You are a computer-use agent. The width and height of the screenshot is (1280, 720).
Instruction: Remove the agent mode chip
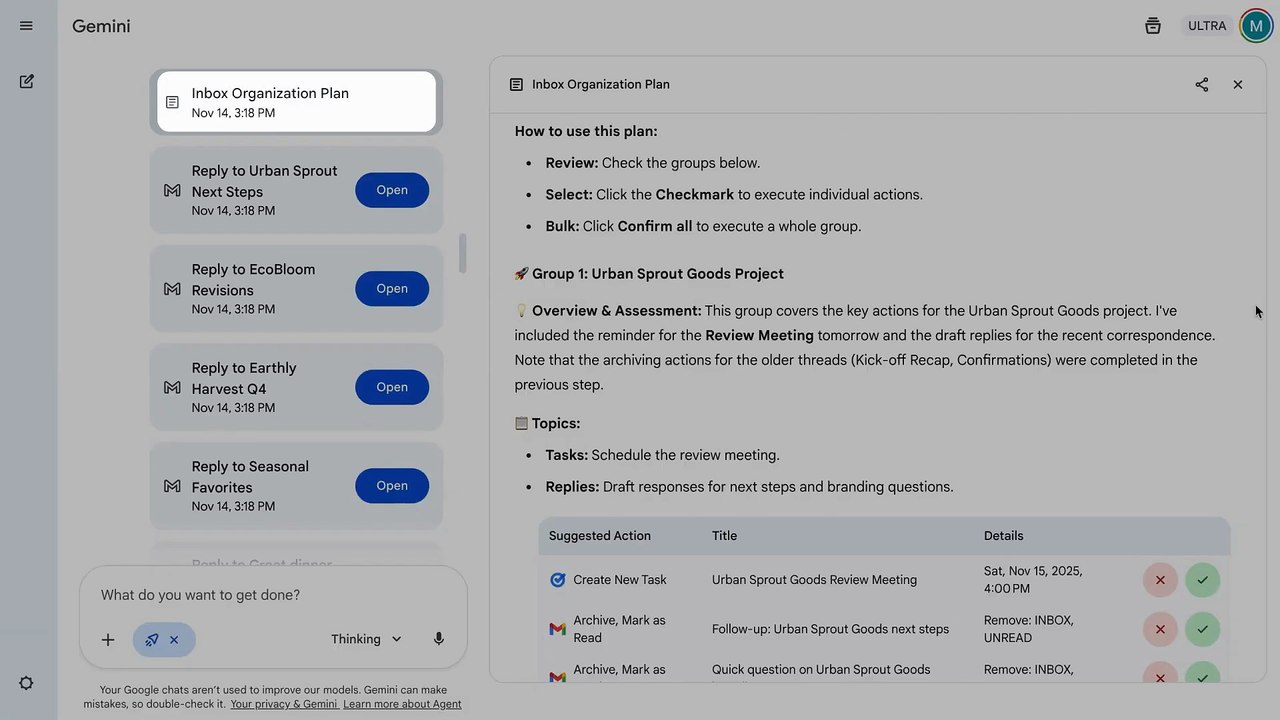pos(174,639)
